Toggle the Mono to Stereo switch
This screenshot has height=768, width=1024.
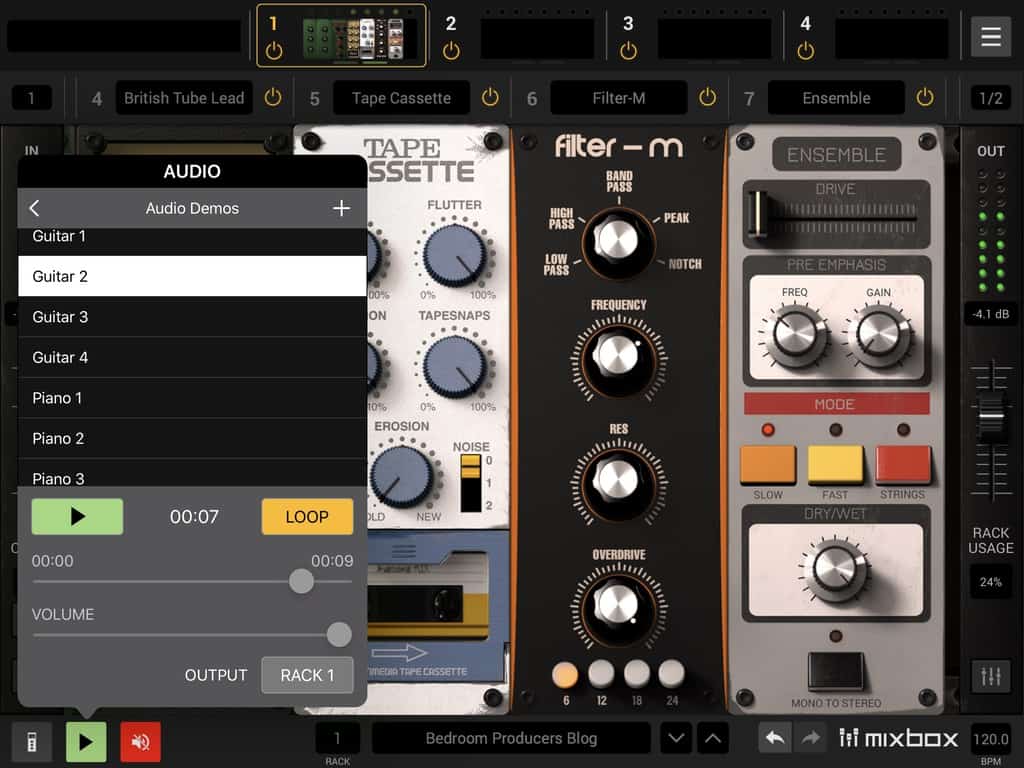point(835,671)
